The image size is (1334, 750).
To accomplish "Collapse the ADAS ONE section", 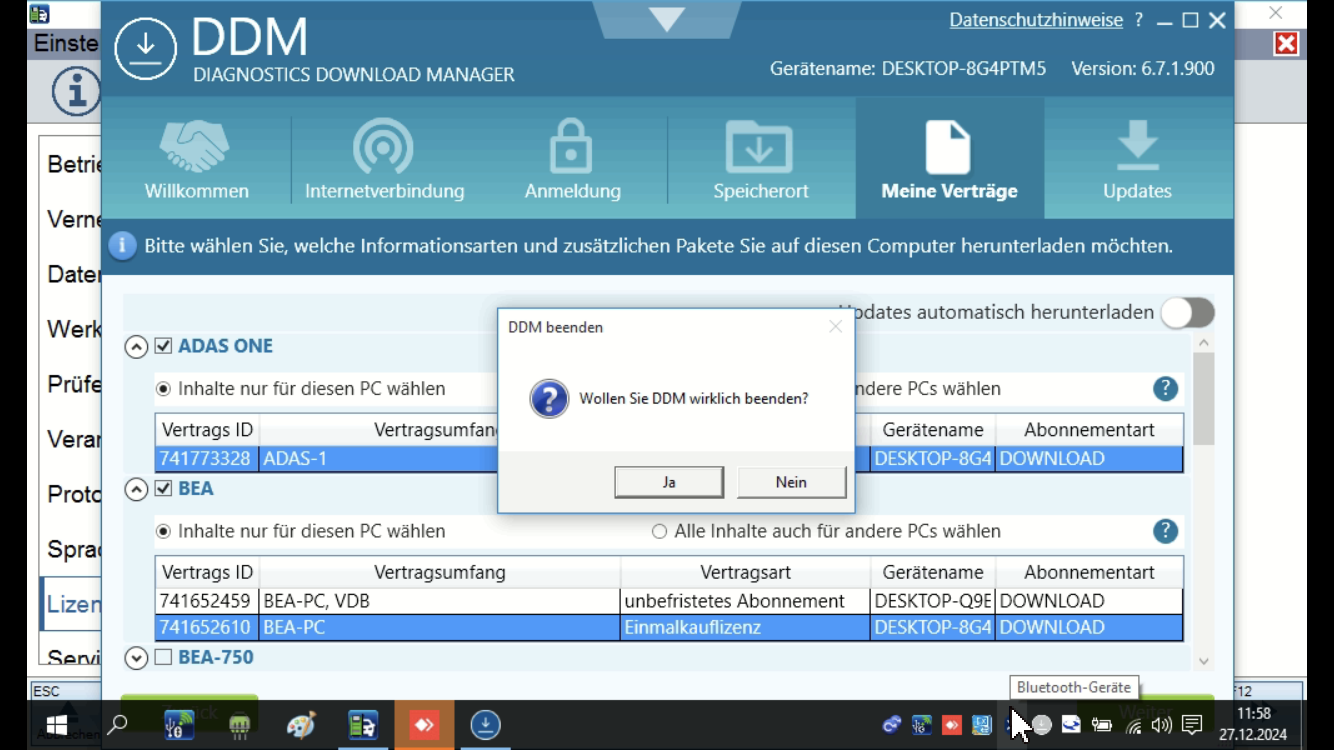I will point(136,347).
